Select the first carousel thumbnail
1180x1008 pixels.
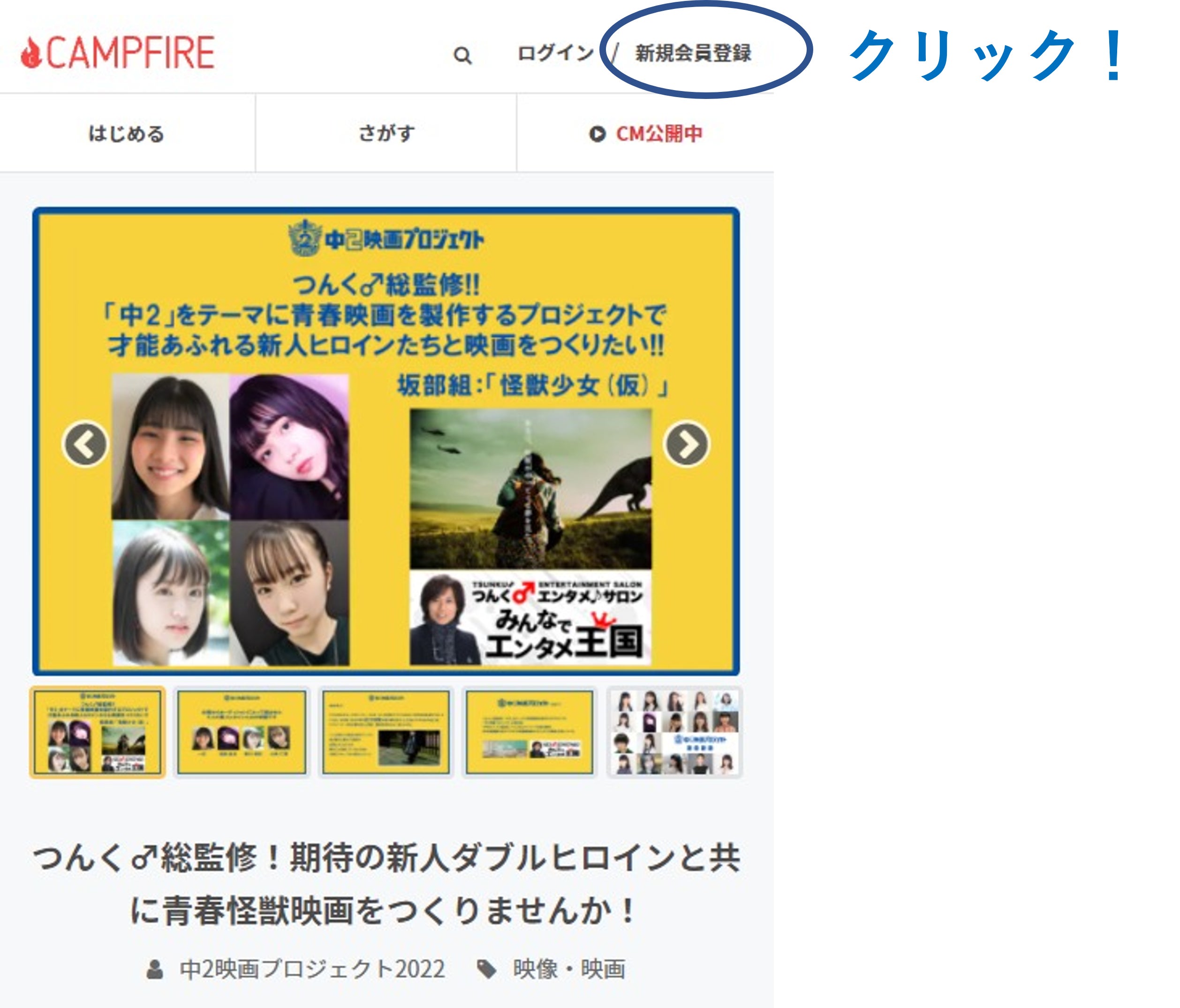click(x=98, y=732)
